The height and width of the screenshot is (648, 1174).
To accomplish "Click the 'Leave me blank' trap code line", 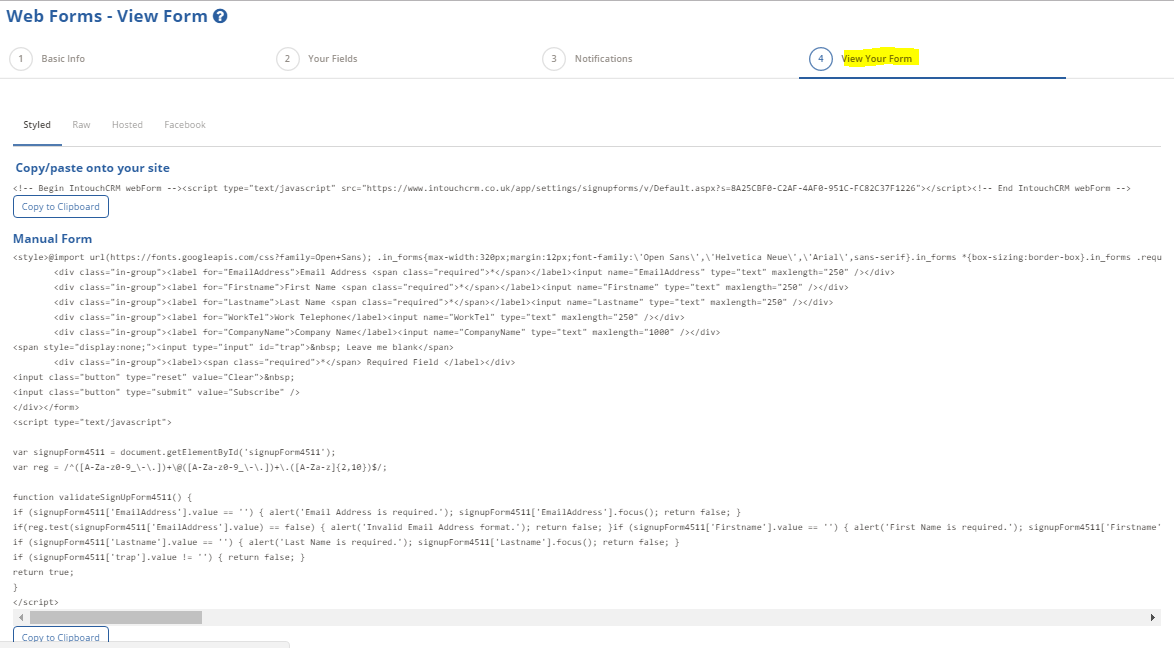I will 233,347.
